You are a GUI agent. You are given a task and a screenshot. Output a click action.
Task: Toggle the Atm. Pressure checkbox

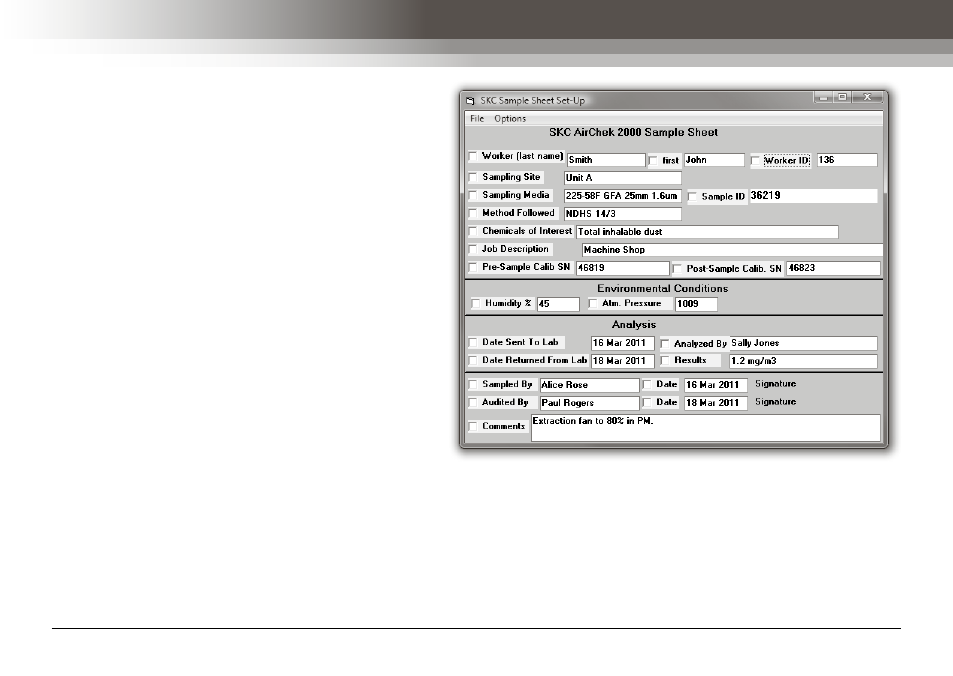click(x=593, y=303)
